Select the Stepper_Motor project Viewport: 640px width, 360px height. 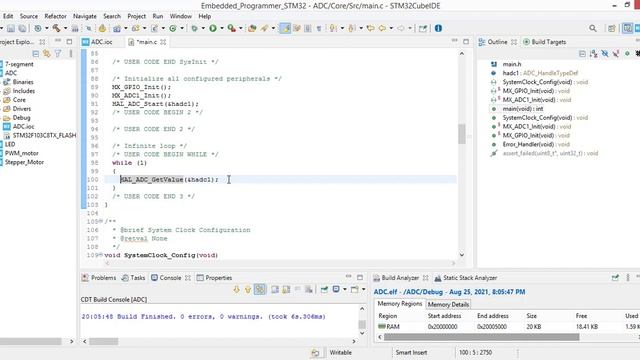point(24,162)
